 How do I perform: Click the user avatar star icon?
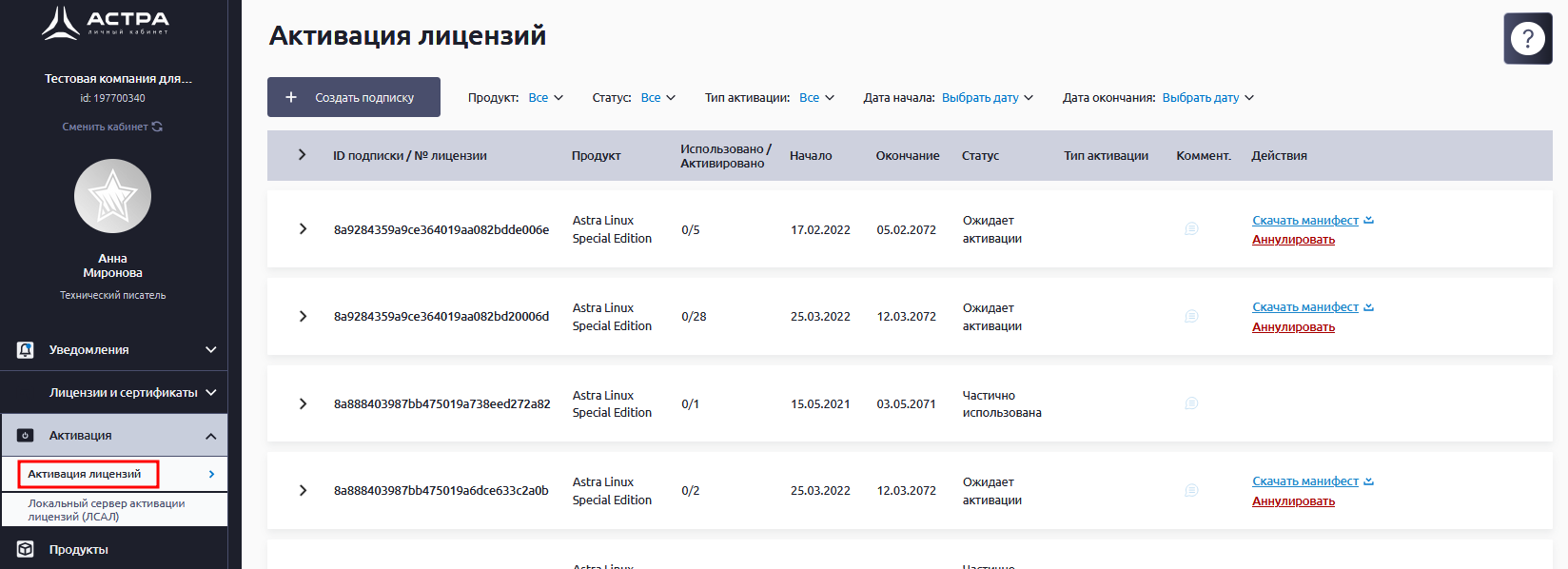click(112, 197)
